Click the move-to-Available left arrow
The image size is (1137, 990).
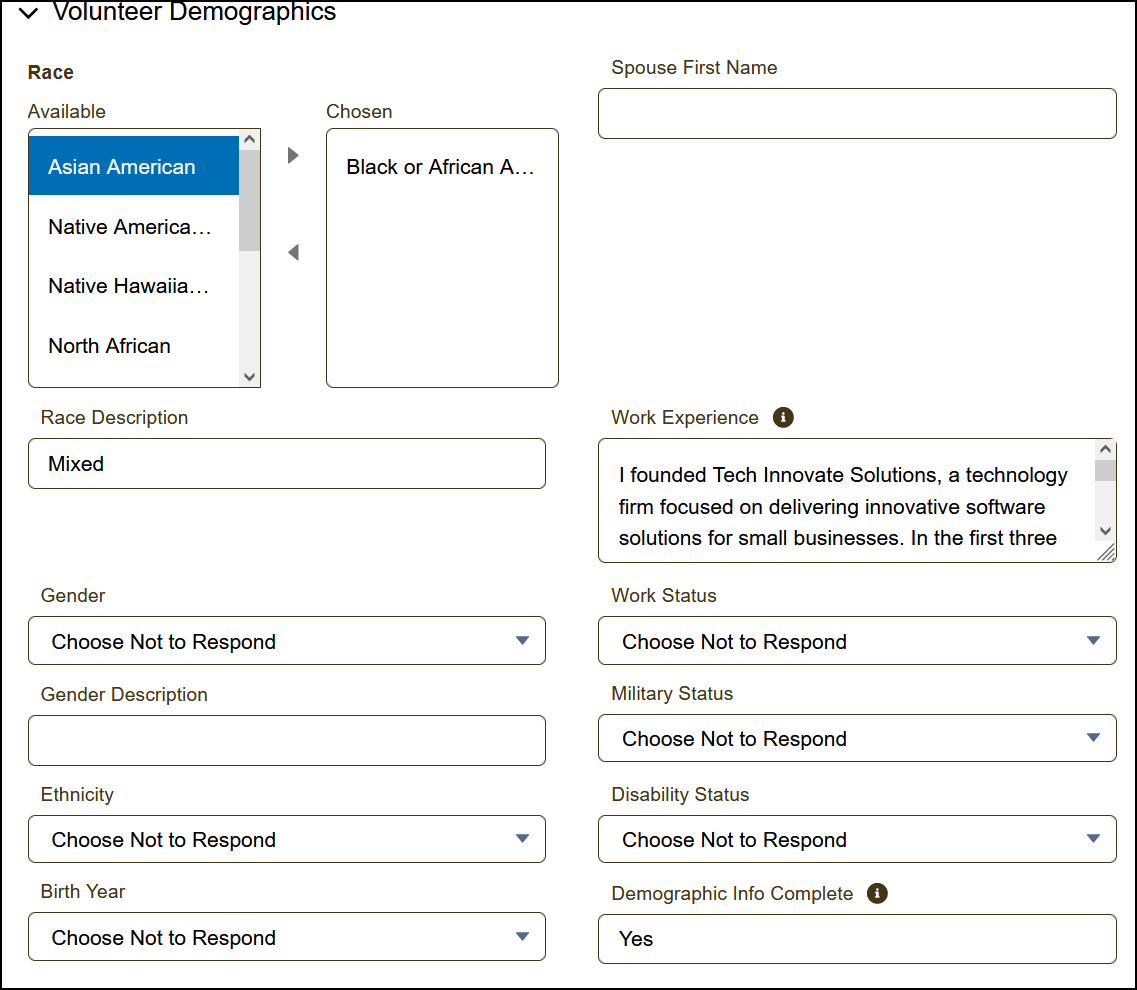point(293,253)
